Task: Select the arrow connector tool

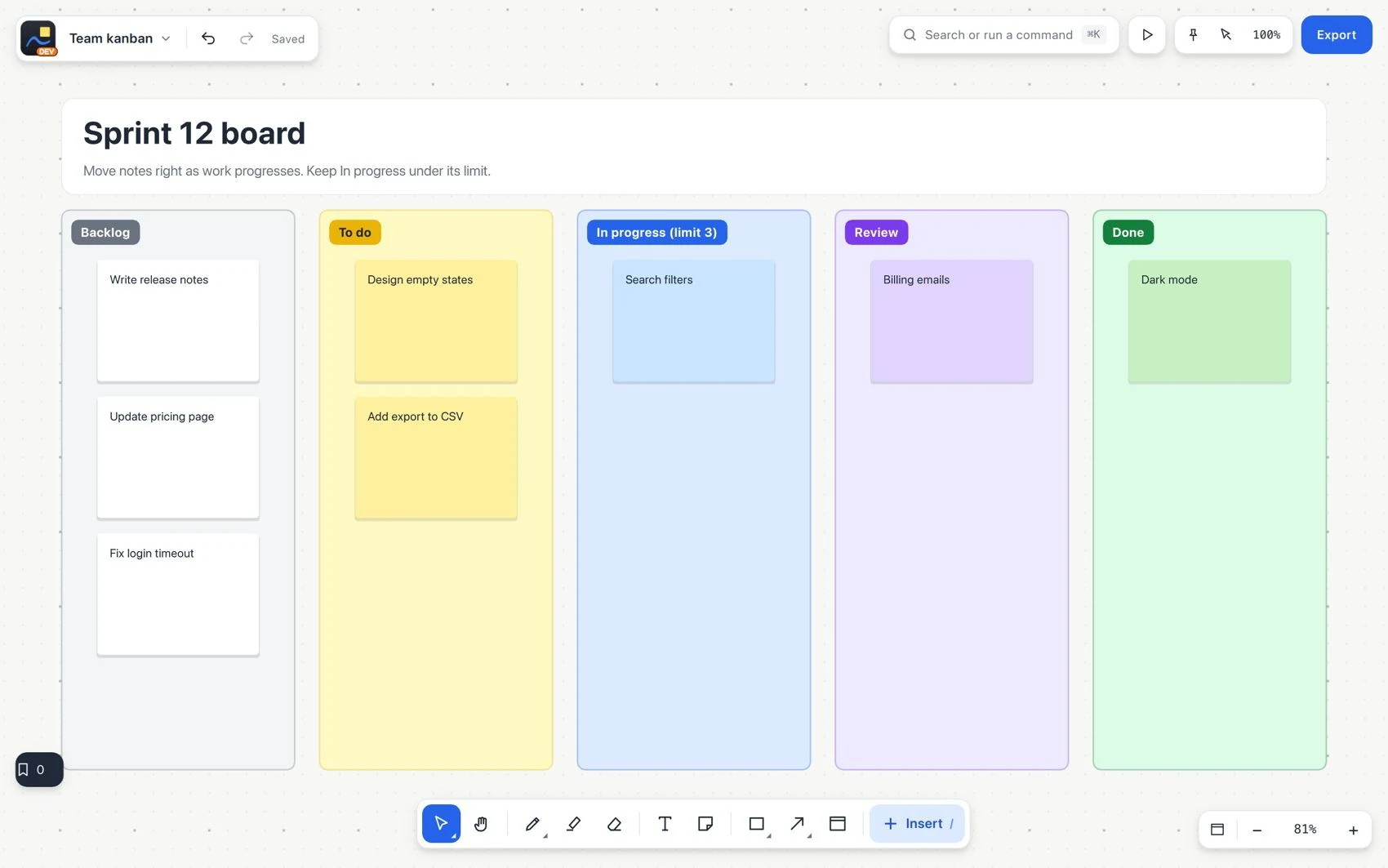Action: (798, 824)
